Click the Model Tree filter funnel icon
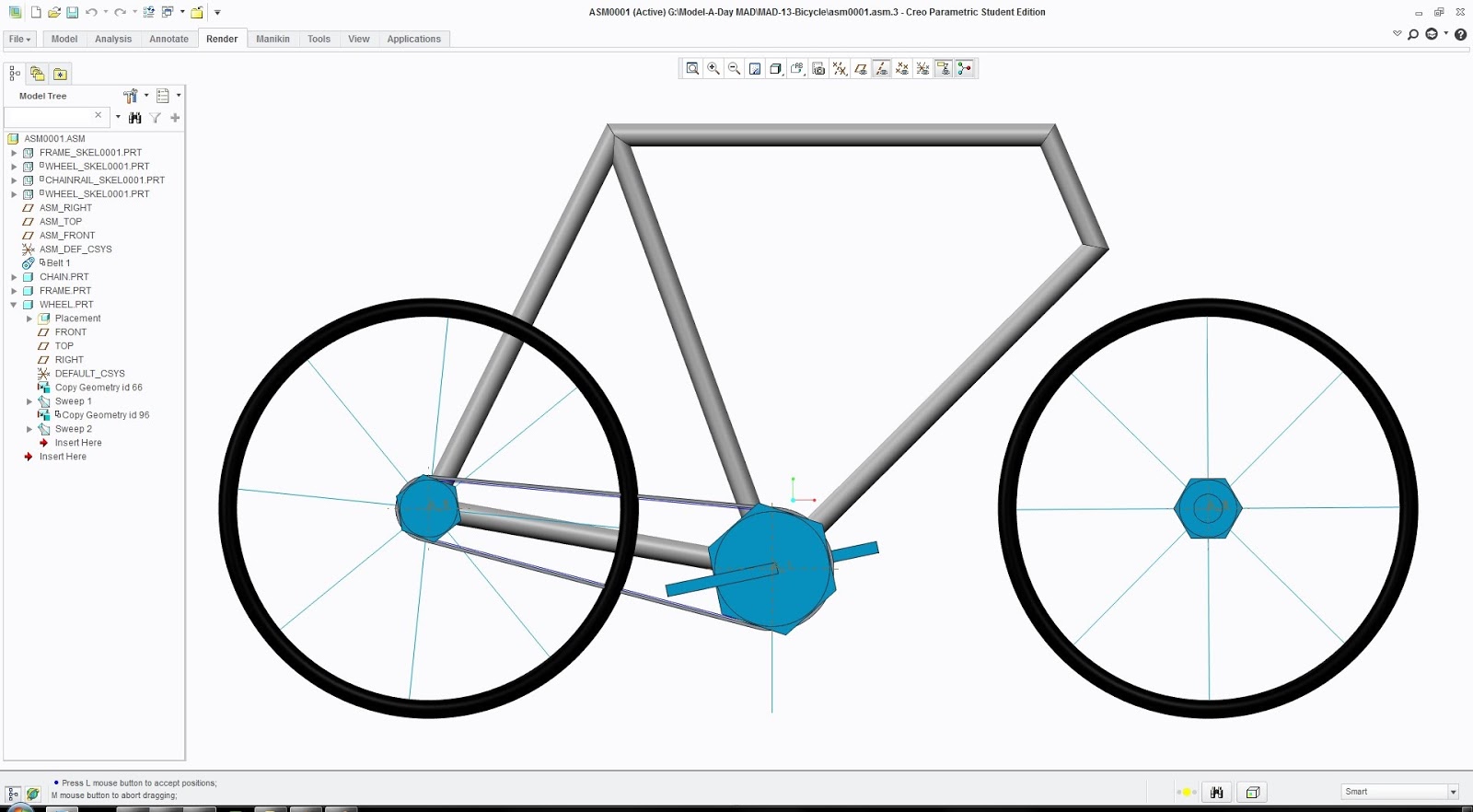Image resolution: width=1473 pixels, height=812 pixels. 156,118
